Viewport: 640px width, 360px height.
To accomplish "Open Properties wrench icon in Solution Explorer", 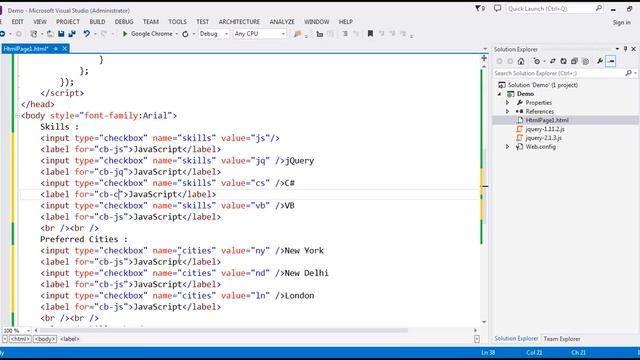I will [x=600, y=61].
